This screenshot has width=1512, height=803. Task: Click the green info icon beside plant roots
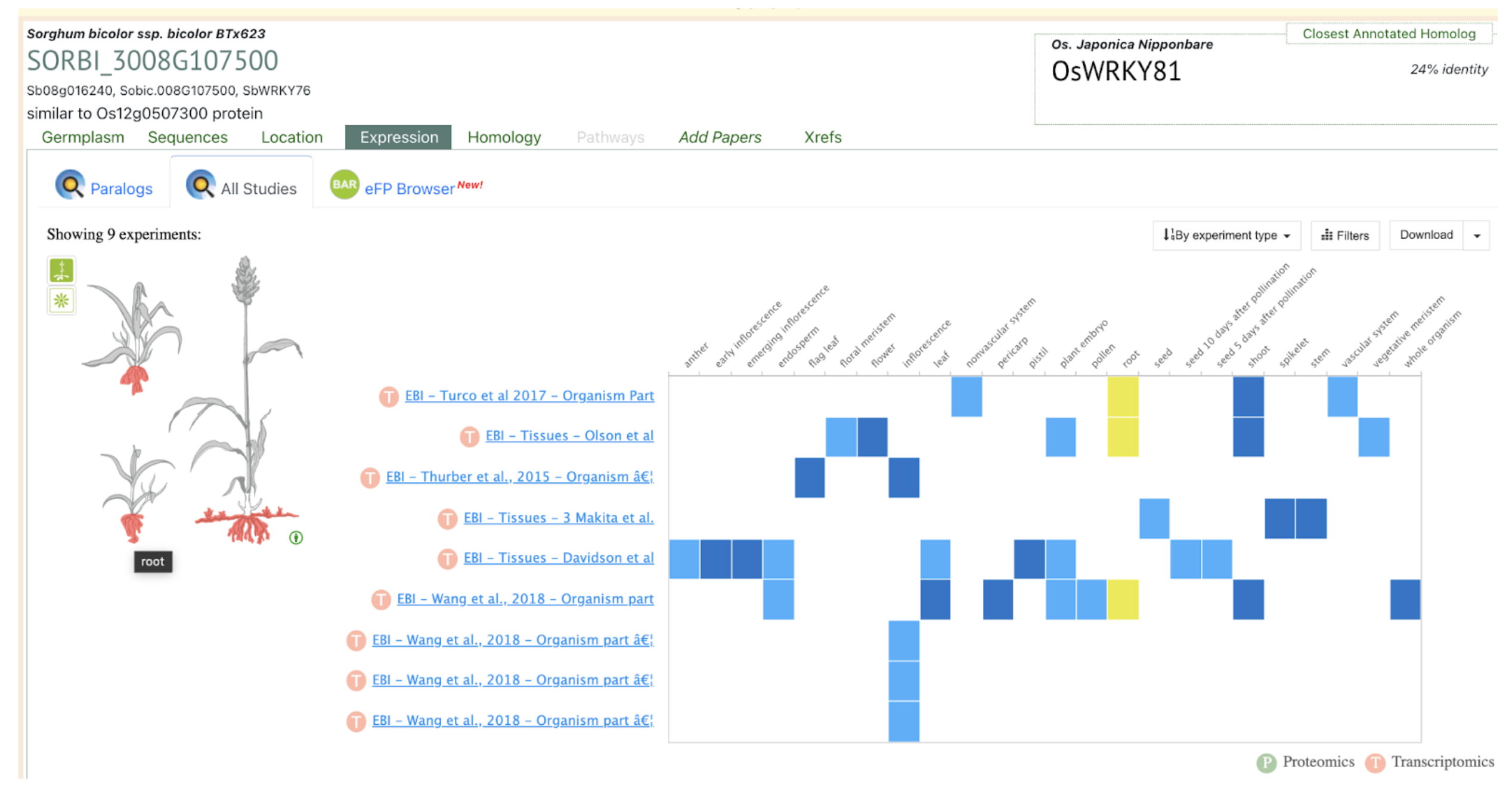click(296, 538)
